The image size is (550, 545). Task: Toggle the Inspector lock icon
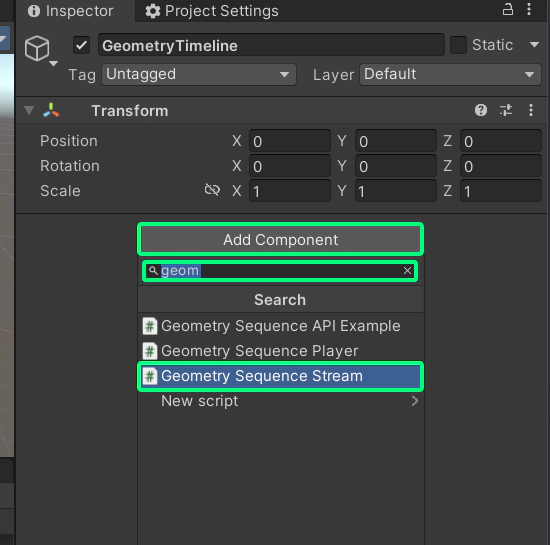click(x=507, y=9)
